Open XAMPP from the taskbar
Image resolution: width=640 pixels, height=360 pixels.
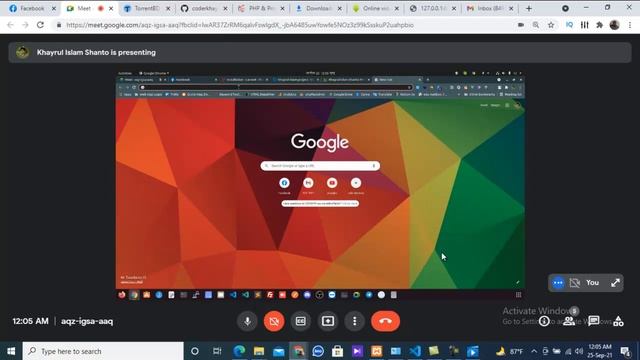click(x=376, y=351)
